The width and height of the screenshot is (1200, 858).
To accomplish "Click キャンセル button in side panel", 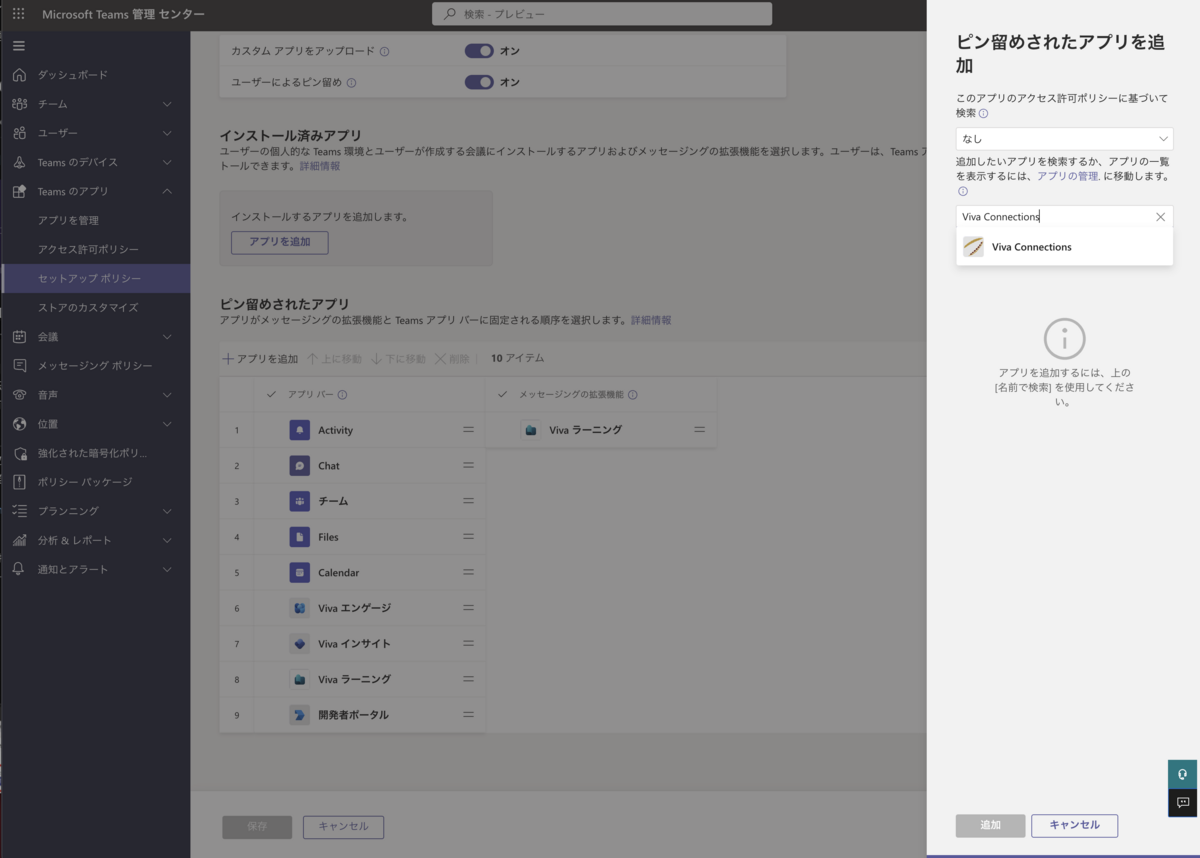I will tap(1075, 825).
